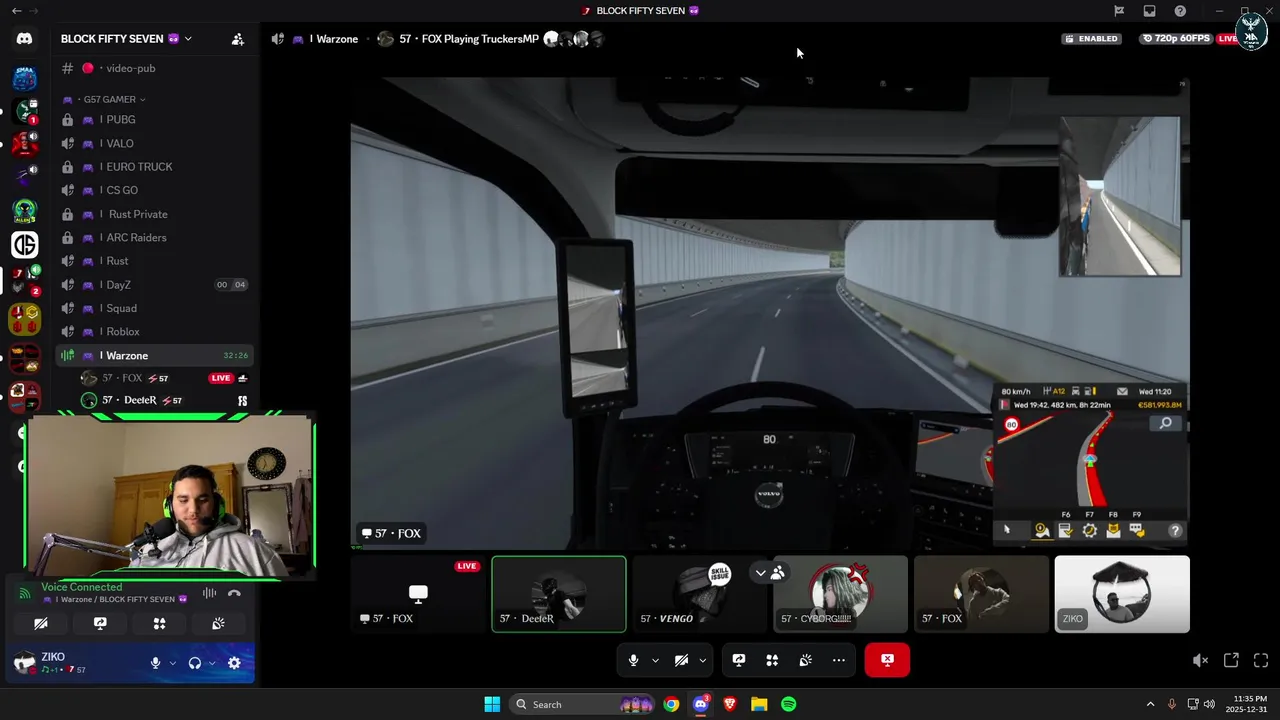Screen dimensions: 1280x720
Task: Select the FOX live stream tile
Action: pyautogui.click(x=418, y=594)
